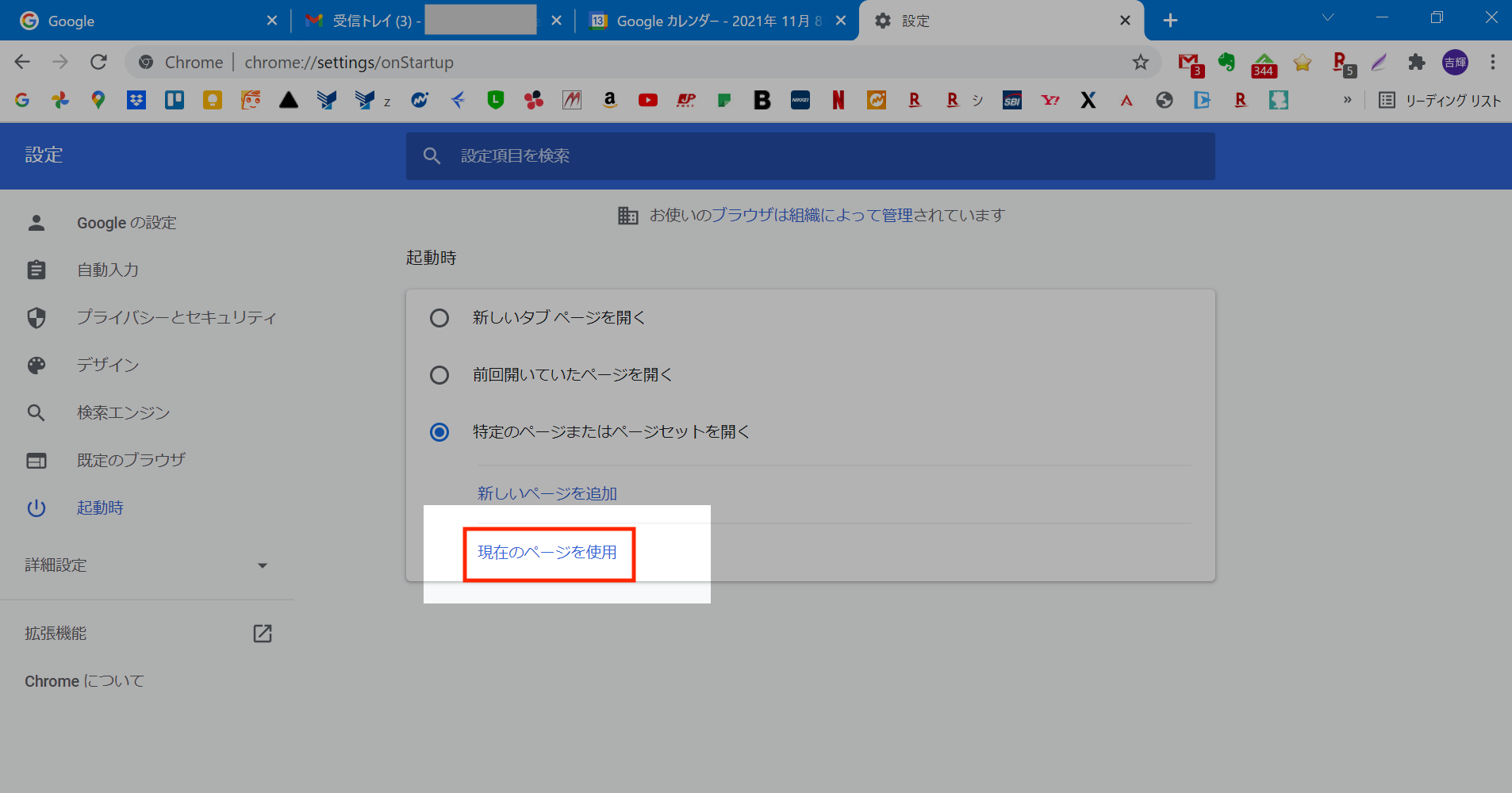Click the Evernote elephant extension icon
1512x793 pixels.
point(1226,62)
